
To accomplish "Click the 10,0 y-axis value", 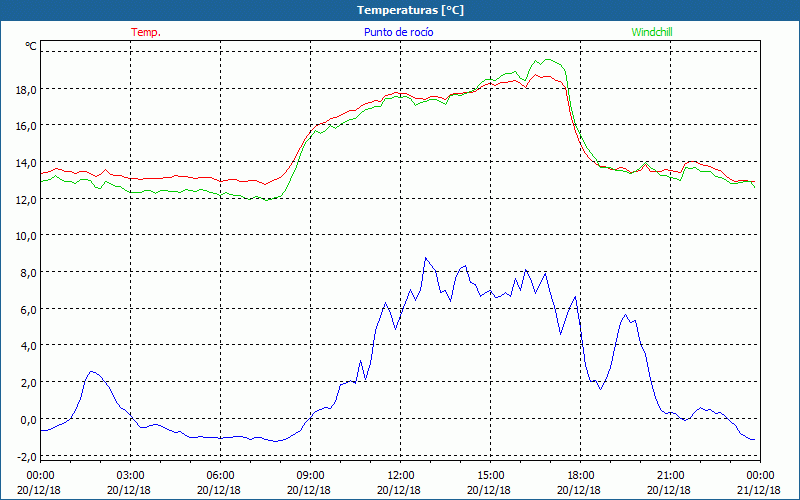I will [26, 236].
